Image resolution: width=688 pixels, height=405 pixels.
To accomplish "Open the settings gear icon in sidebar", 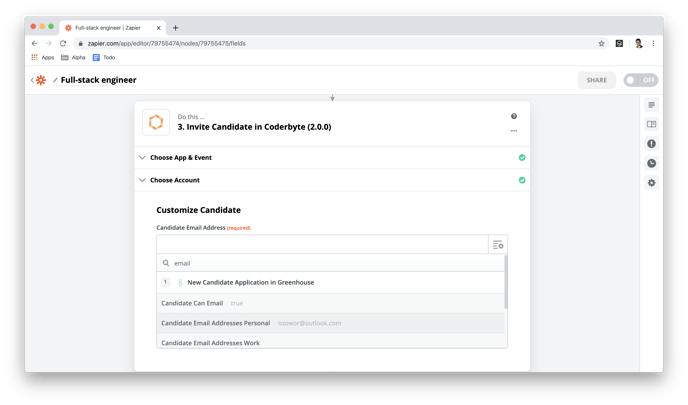I will tap(652, 183).
